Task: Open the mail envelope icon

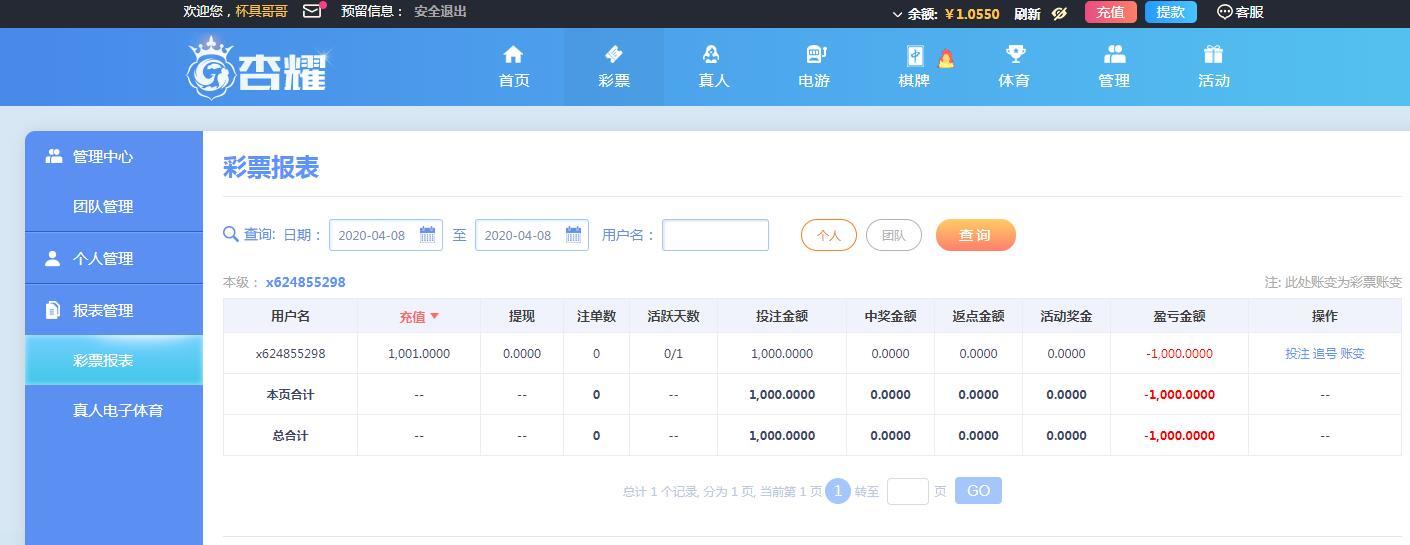Action: [312, 11]
